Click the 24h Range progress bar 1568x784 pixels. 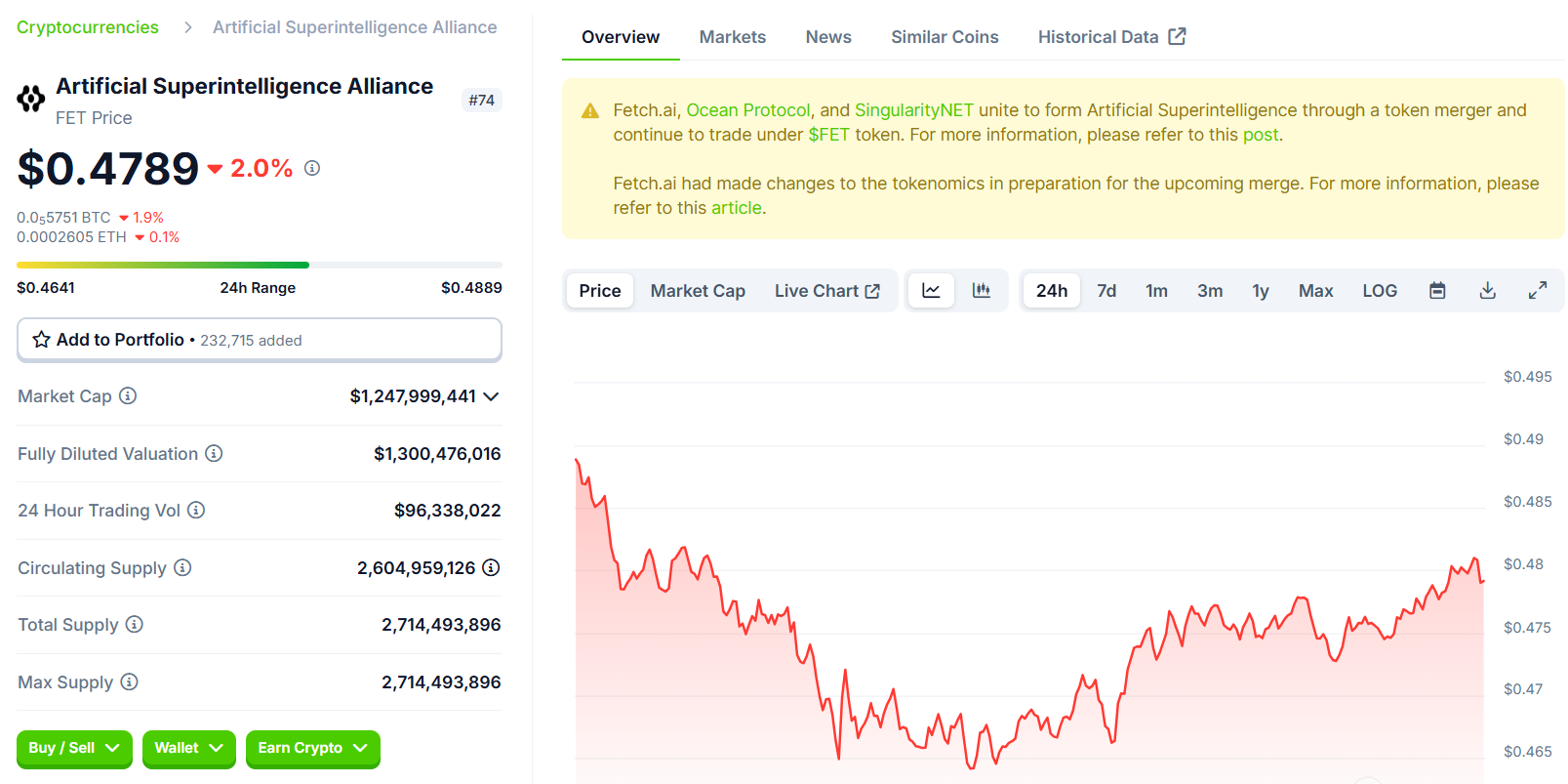click(x=260, y=265)
